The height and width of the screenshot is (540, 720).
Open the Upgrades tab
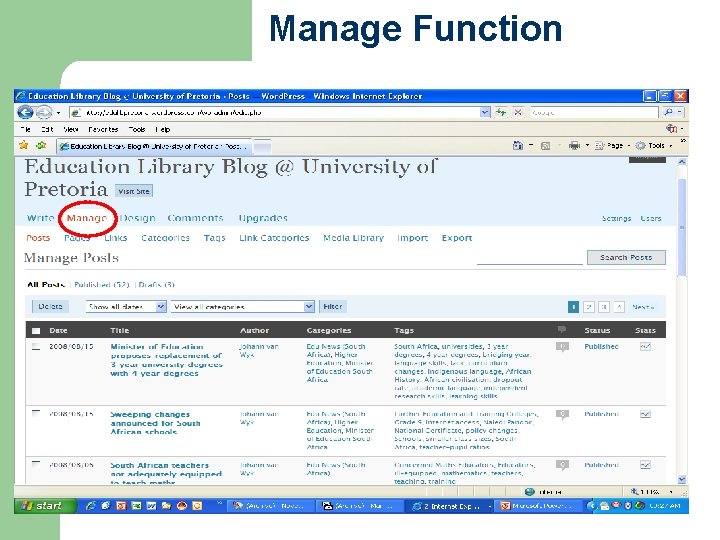point(263,218)
